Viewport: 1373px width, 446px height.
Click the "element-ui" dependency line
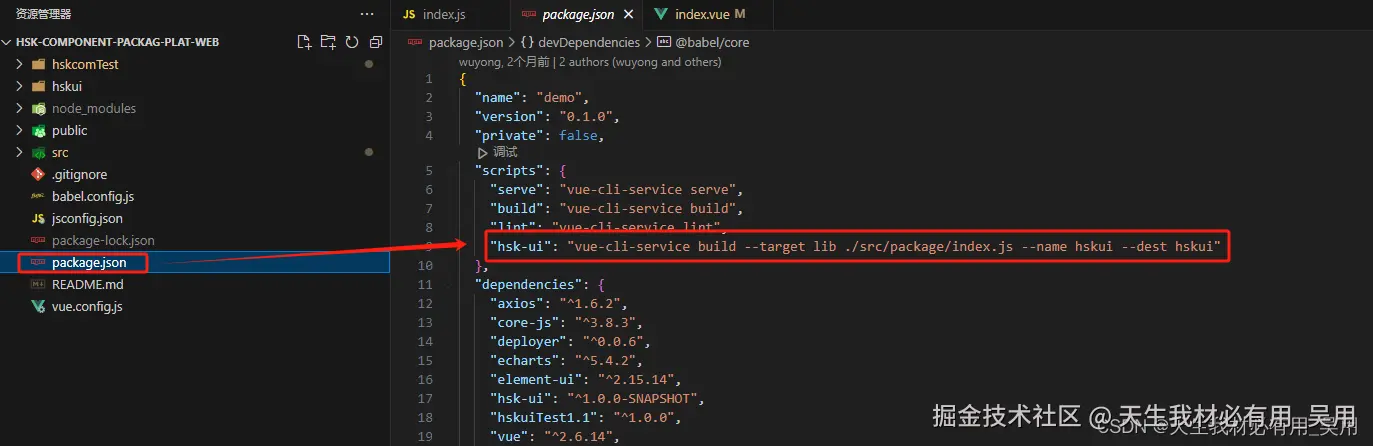point(585,380)
